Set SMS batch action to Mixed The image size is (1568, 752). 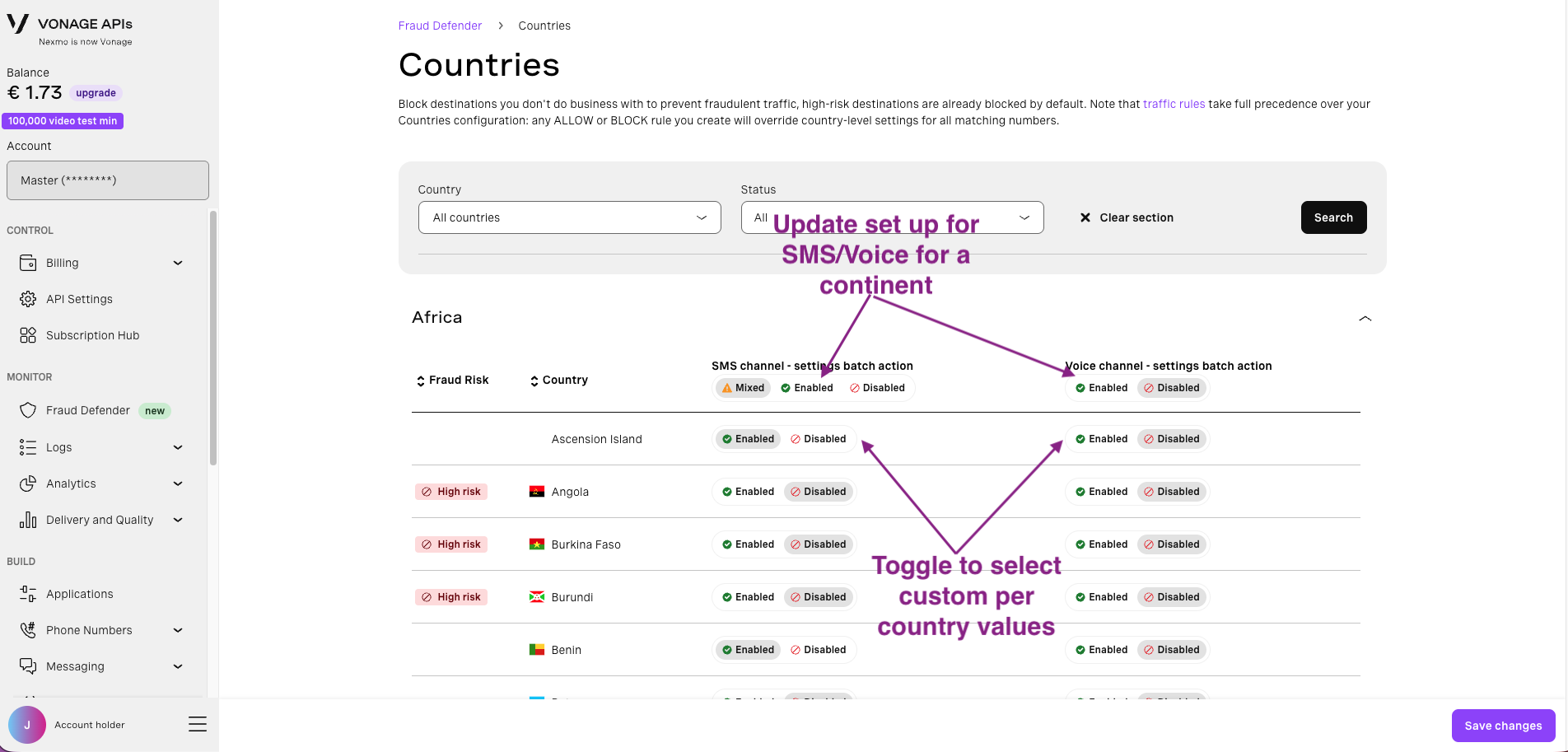[743, 388]
